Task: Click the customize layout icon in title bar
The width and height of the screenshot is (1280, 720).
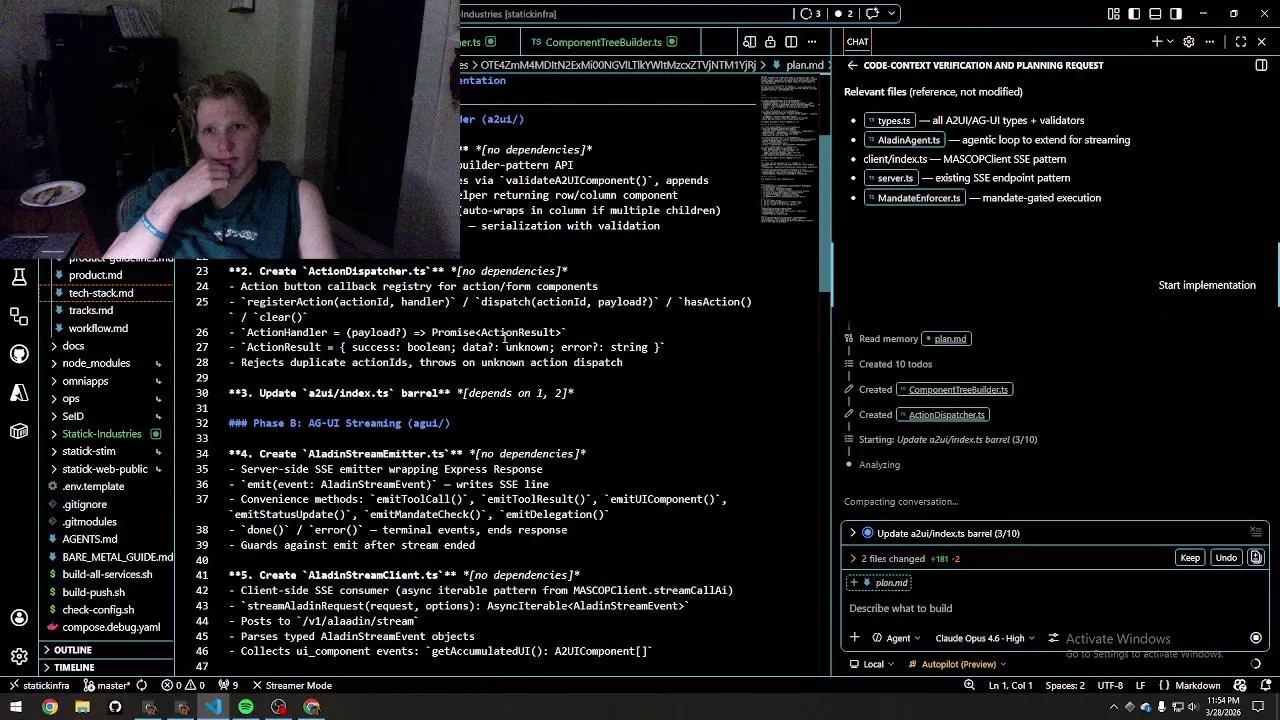Action: (1114, 14)
